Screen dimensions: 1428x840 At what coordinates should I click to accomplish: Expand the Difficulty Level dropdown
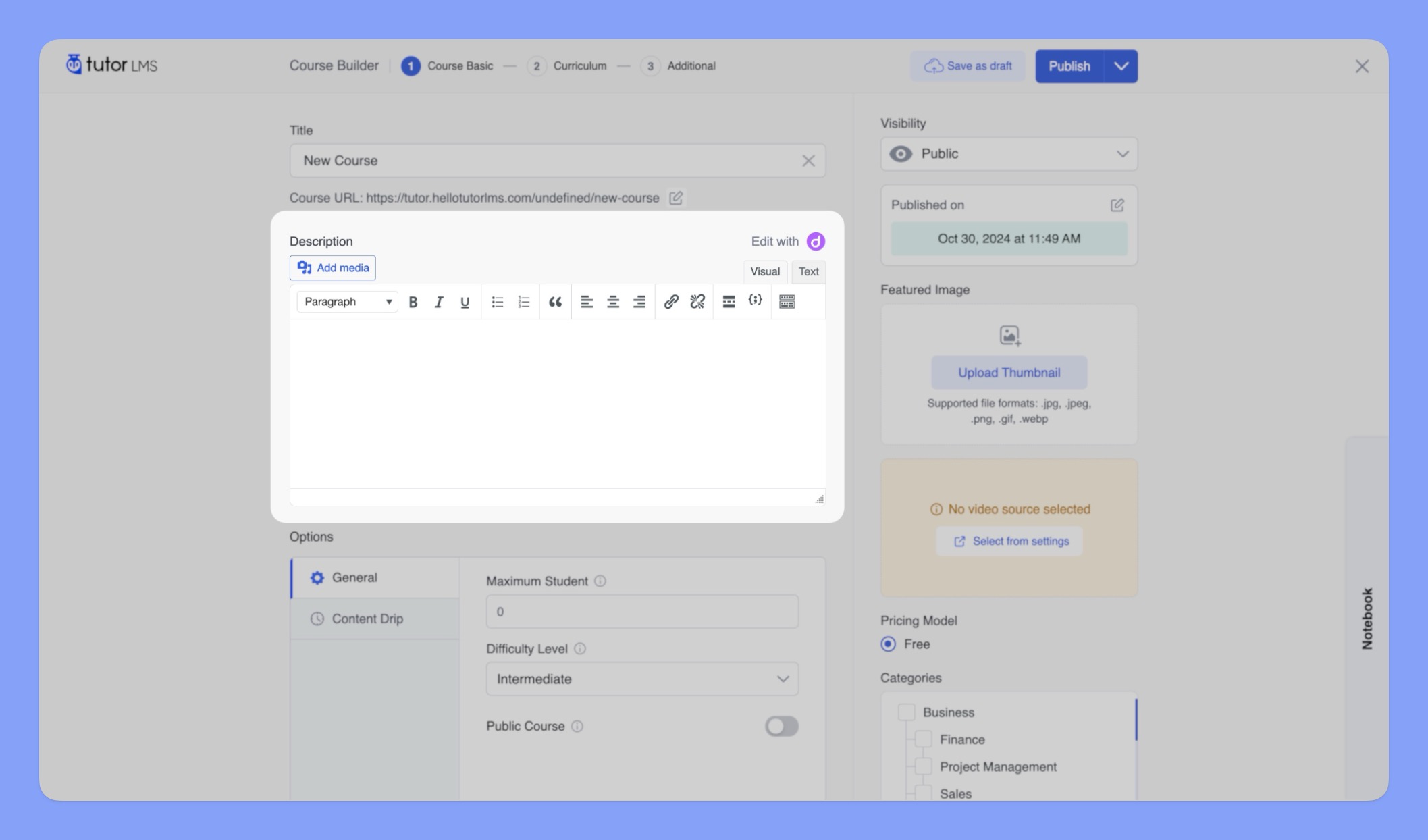(641, 678)
